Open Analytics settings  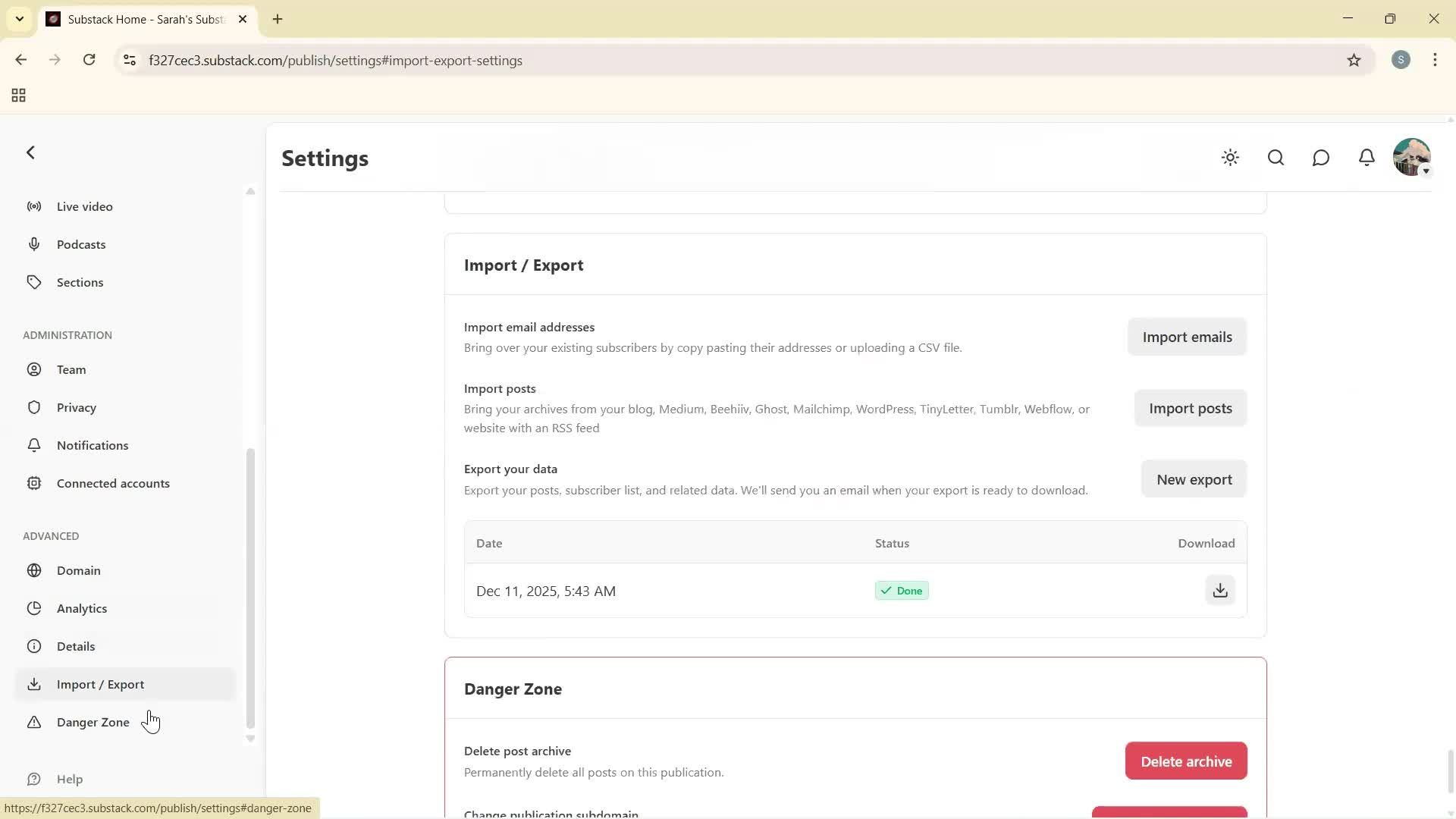[82, 608]
